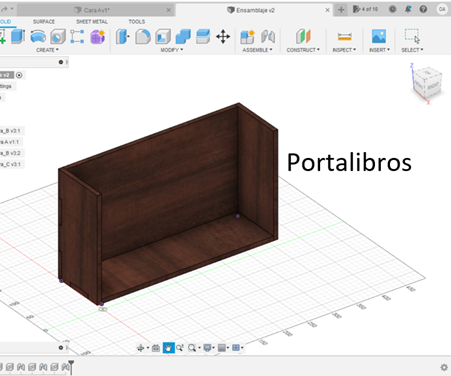Open the redo history dropdown arrow
451x376 pixels.
point(12,9)
